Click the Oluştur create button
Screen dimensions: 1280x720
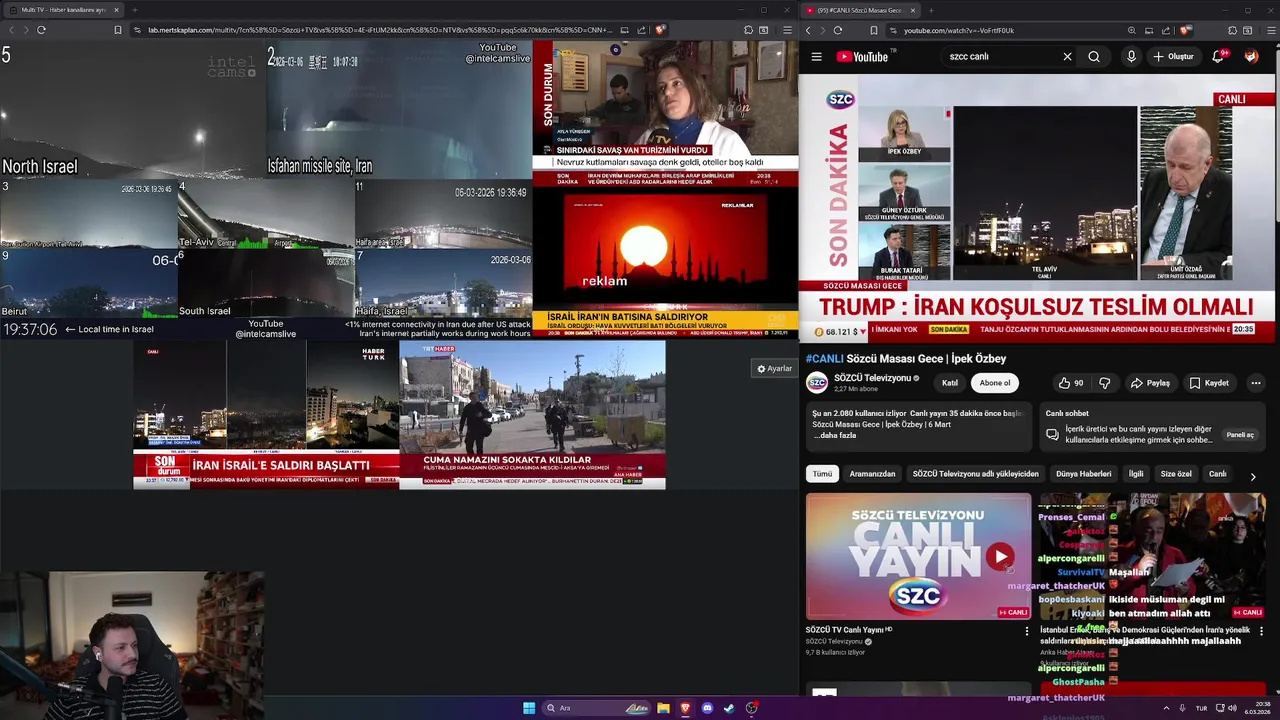[x=1174, y=57]
